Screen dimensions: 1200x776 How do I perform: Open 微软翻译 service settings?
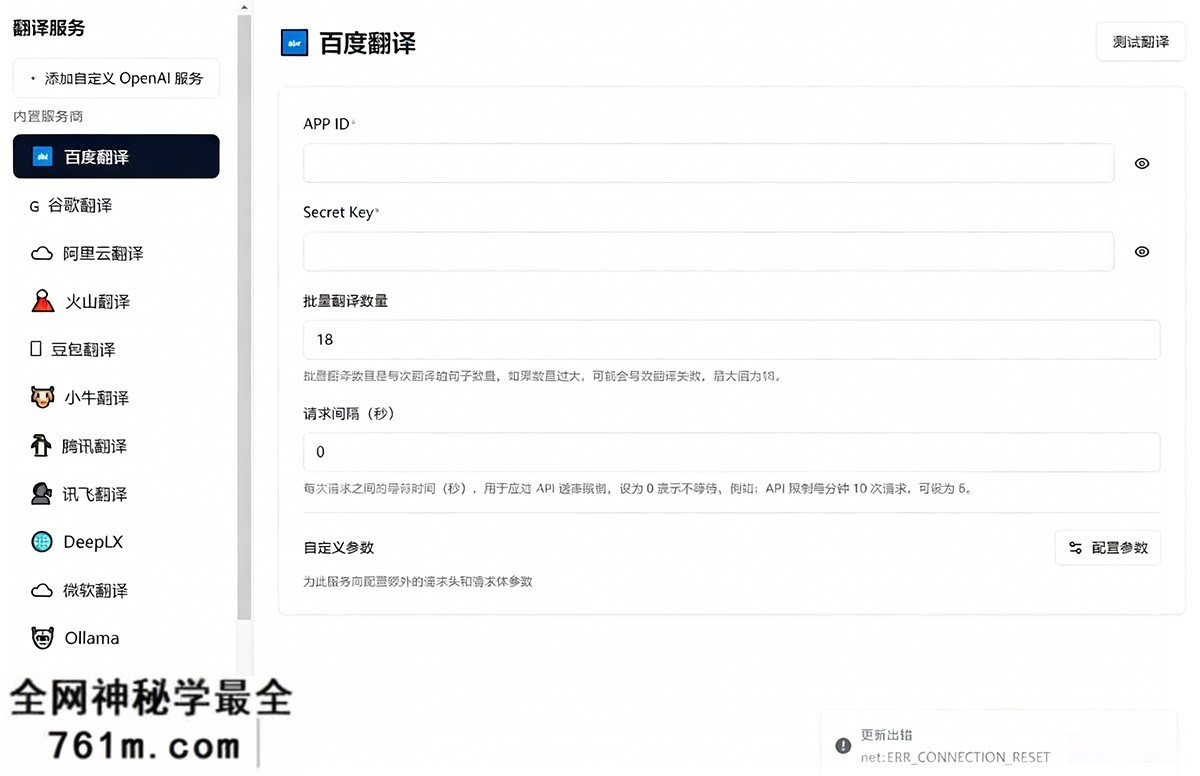[116, 590]
